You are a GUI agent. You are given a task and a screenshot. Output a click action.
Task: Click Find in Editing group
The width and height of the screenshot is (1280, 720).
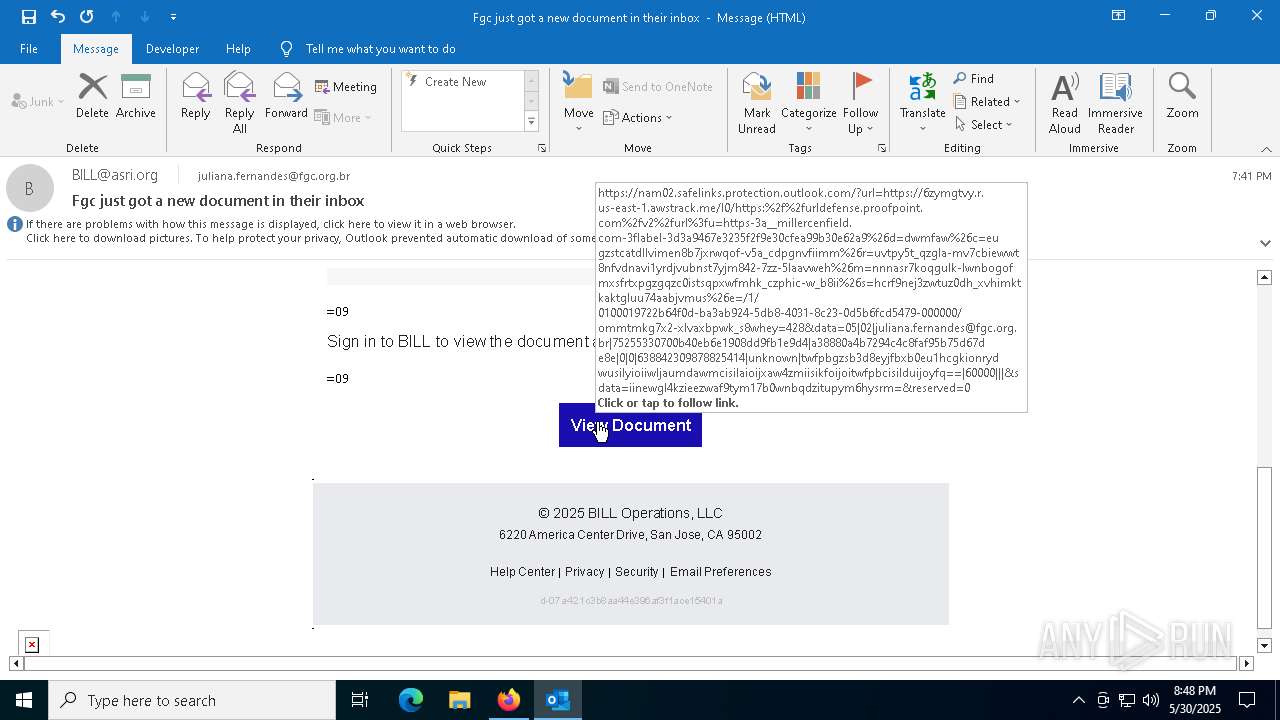(x=974, y=79)
